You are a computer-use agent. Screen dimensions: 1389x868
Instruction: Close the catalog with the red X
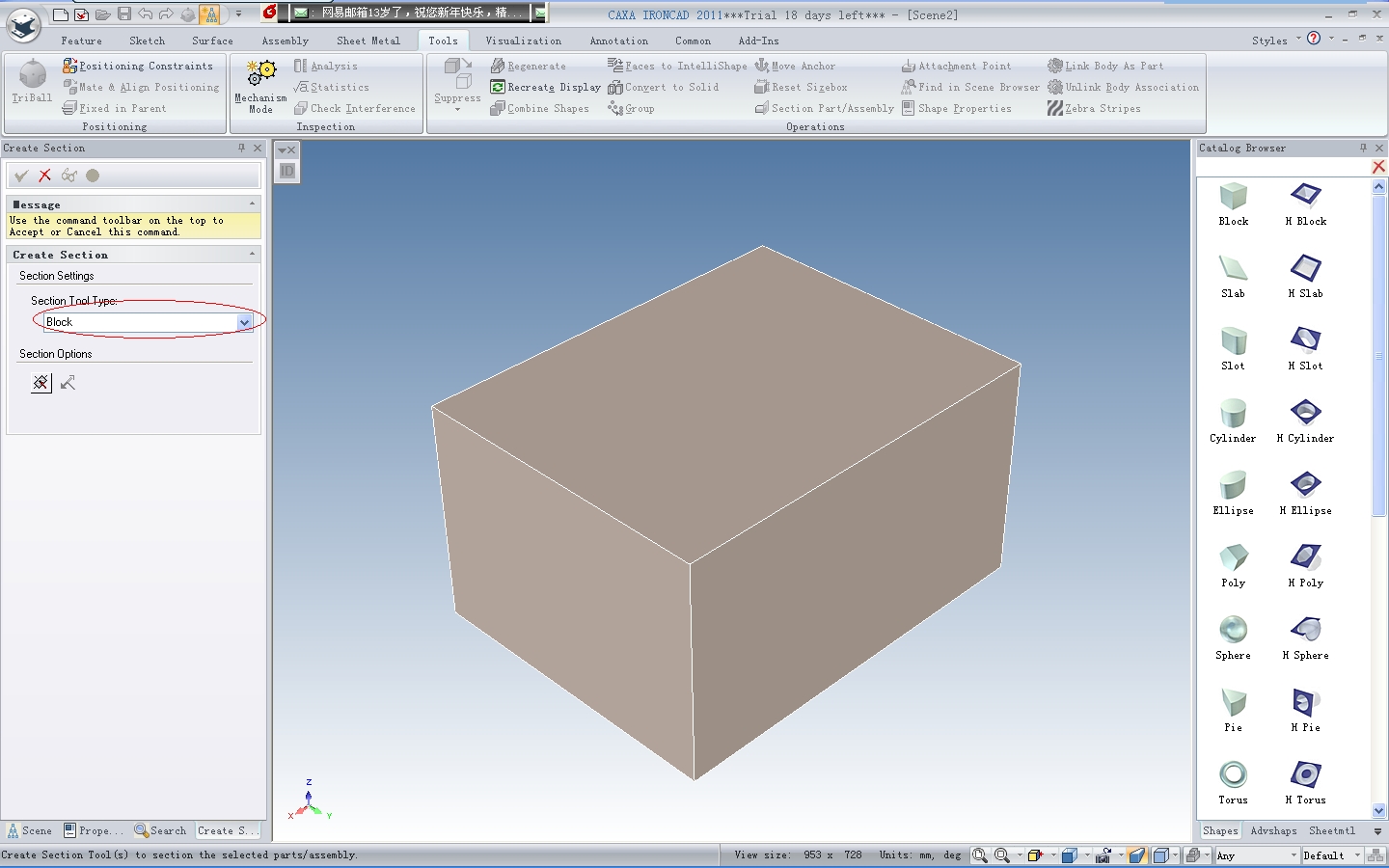[1378, 167]
